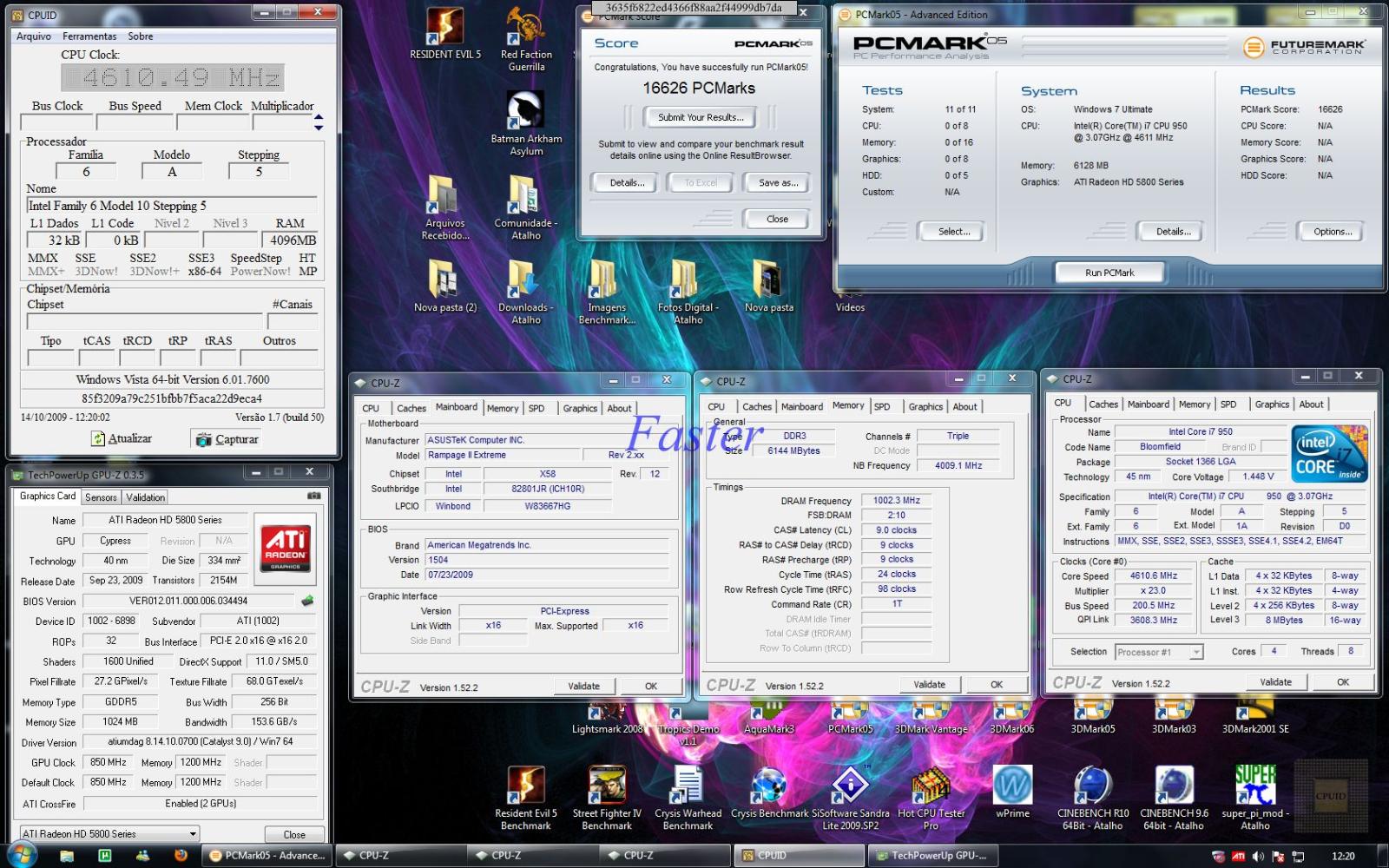Viewport: 1389px width, 868px height.
Task: Click the GPU-Z Driver Version field
Action: 200,742
